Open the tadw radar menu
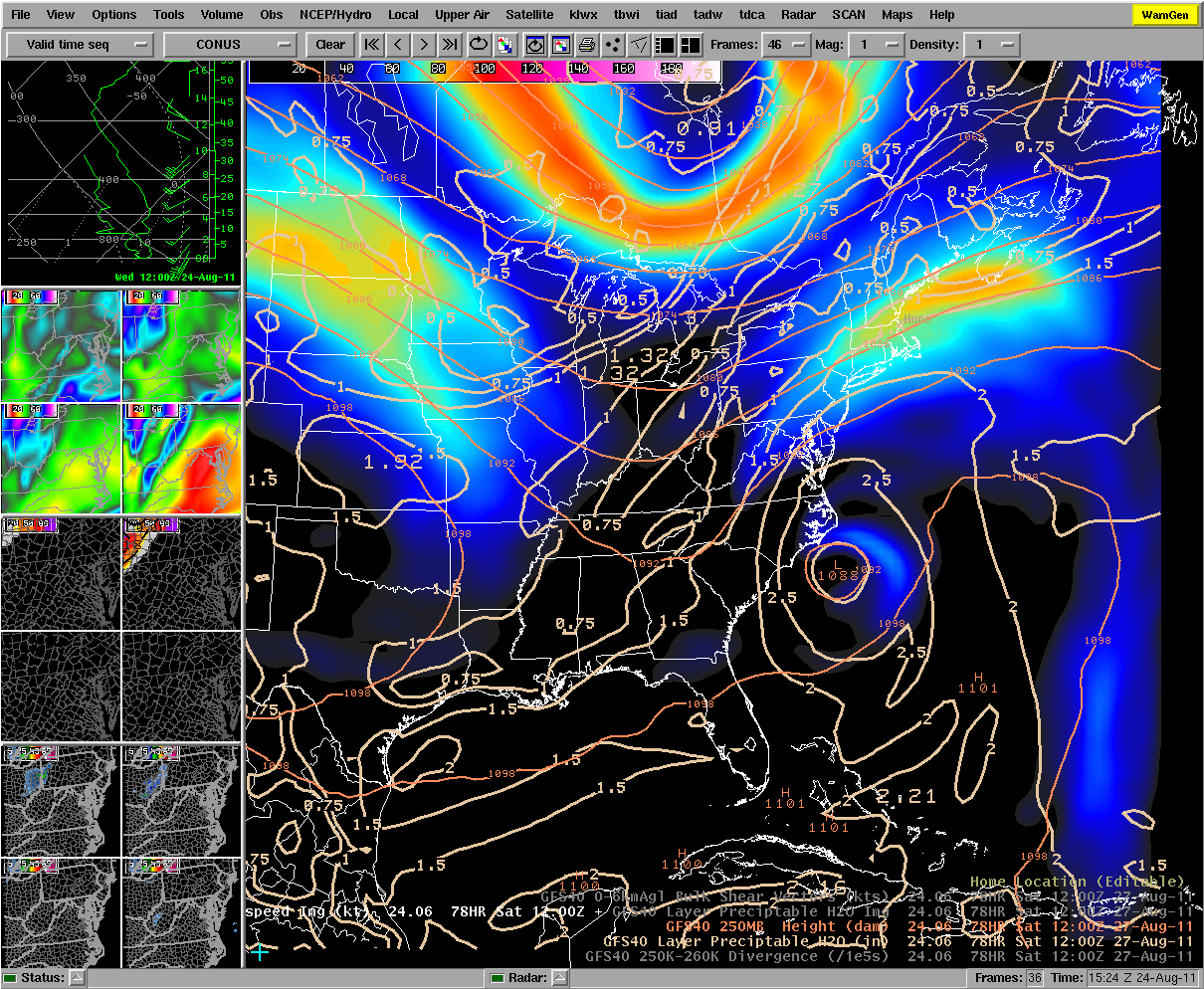This screenshot has width=1204, height=989. point(708,15)
